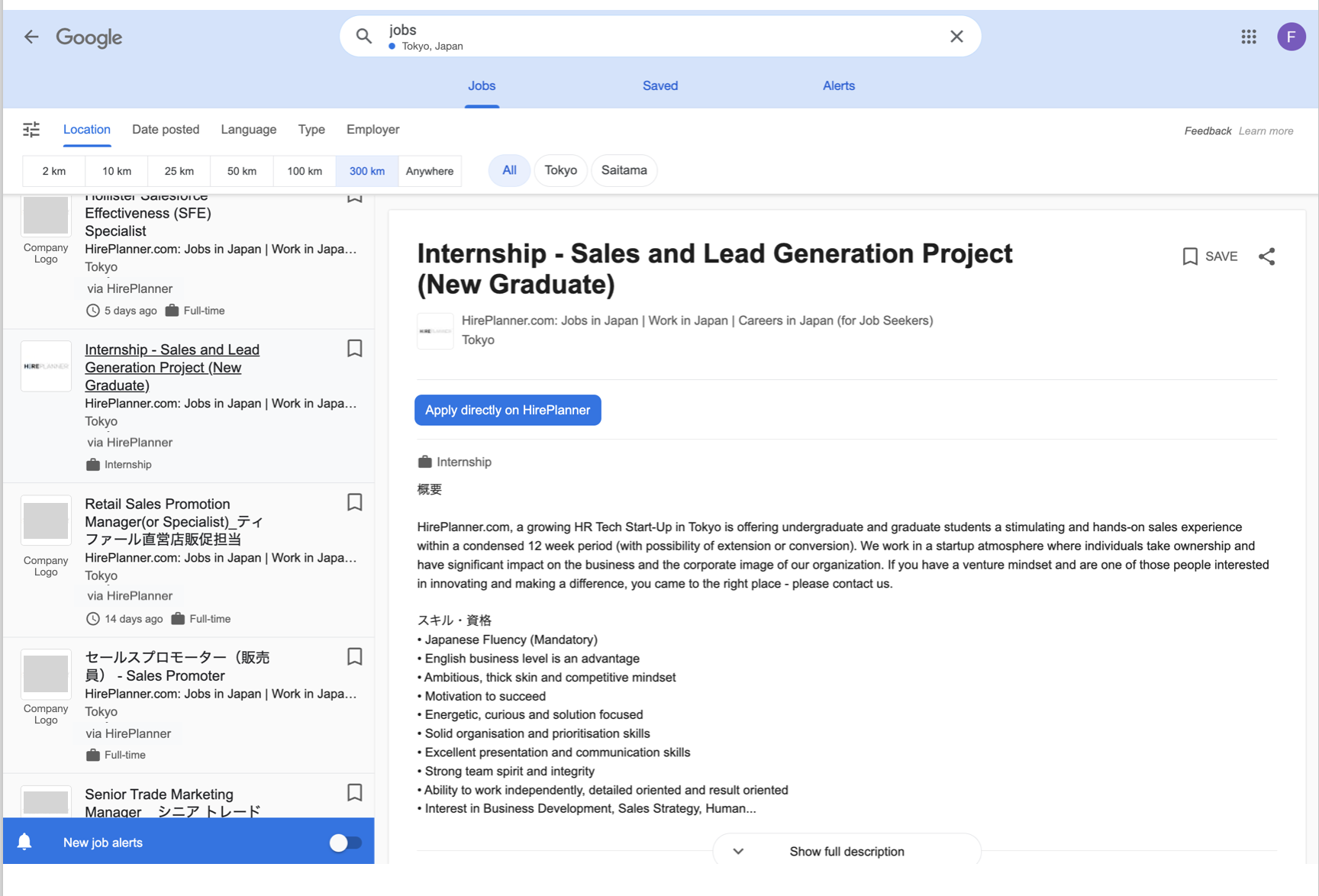
Task: Switch to the Alerts tab
Action: point(838,85)
